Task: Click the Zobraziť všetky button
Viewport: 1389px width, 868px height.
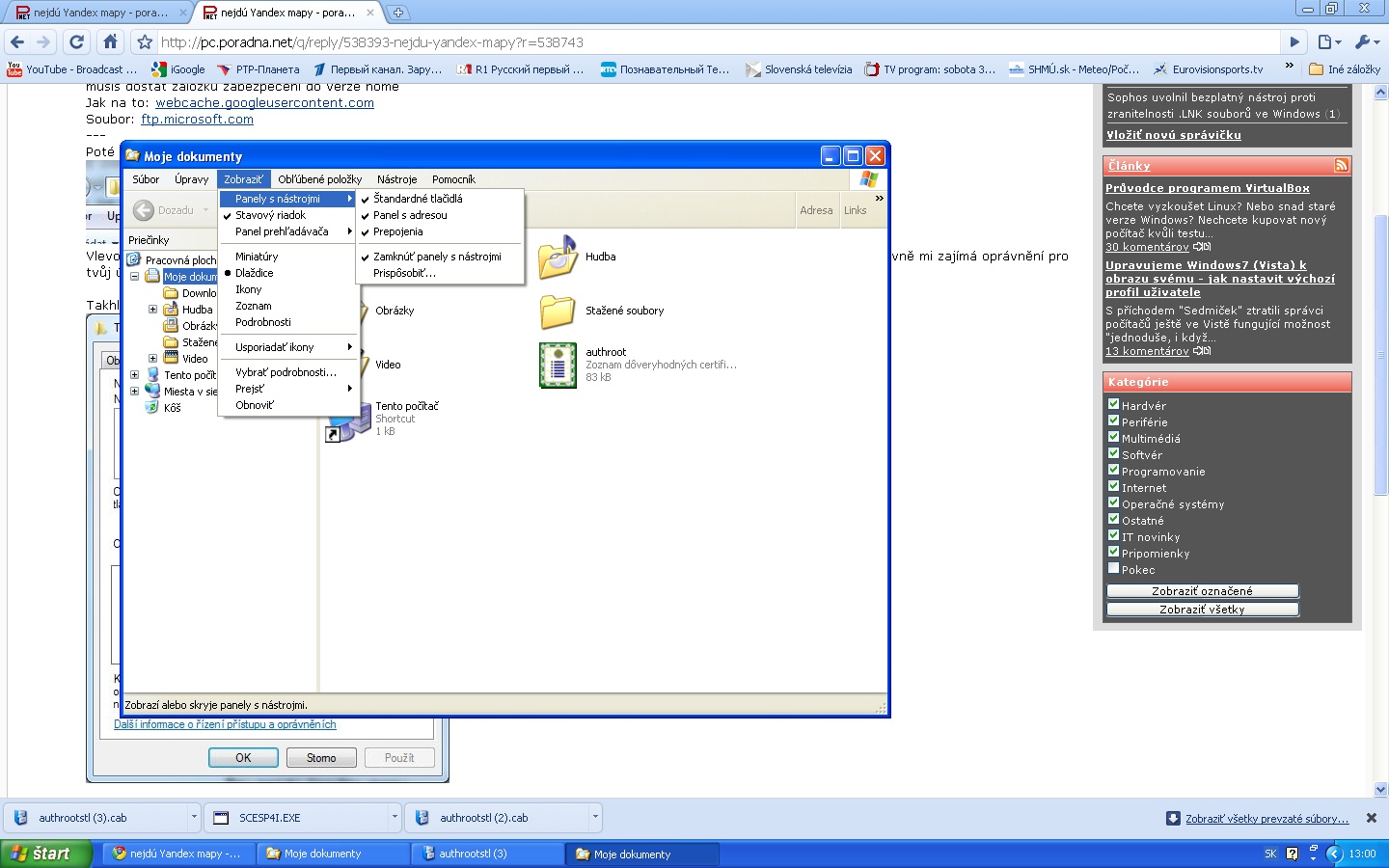Action: [x=1203, y=610]
